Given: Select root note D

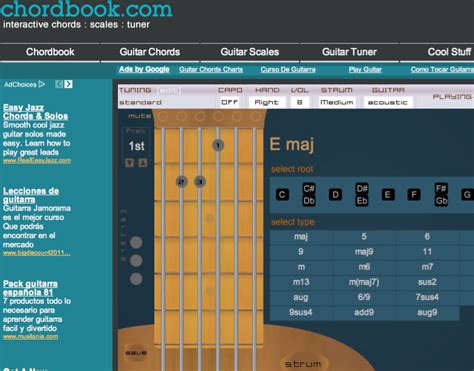Looking at the screenshot, I should (x=335, y=195).
